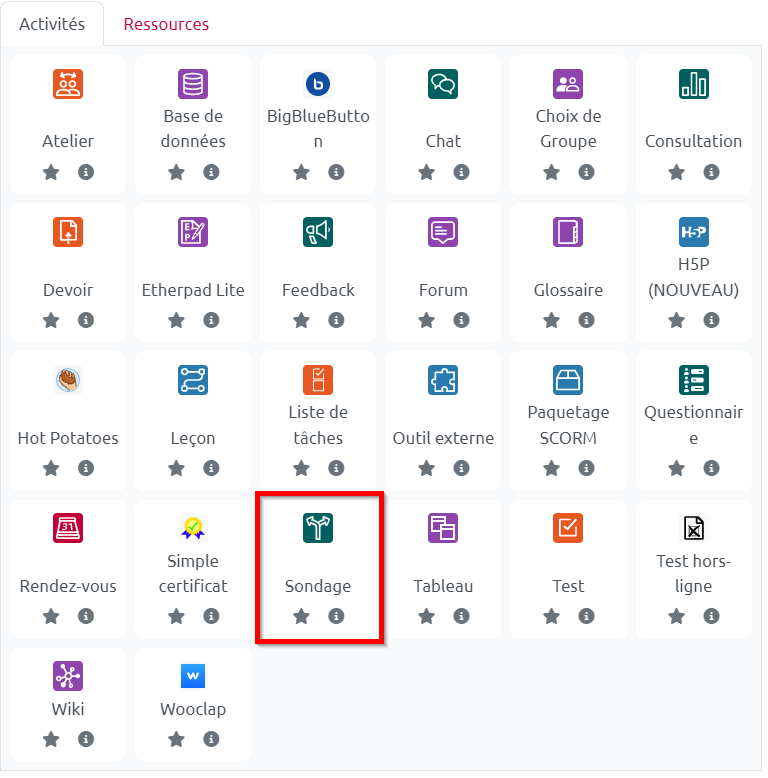768x778 pixels.
Task: Click the Paquetage SCORM label
Action: [568, 425]
